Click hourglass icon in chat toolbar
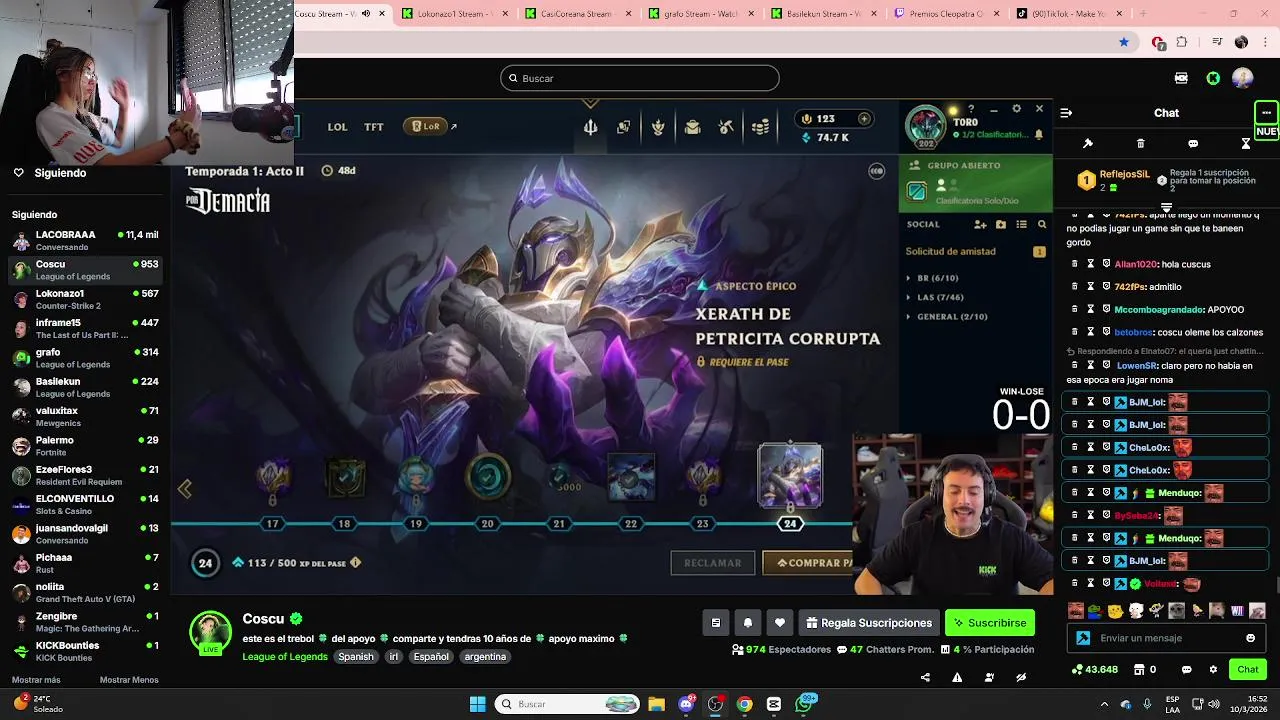 point(1246,144)
